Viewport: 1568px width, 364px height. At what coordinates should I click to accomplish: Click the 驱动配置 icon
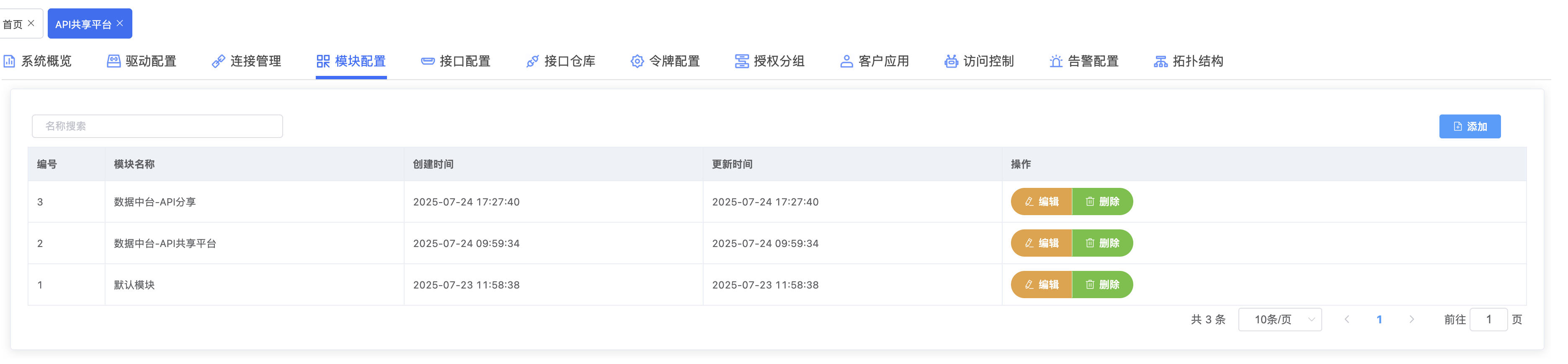click(x=113, y=61)
